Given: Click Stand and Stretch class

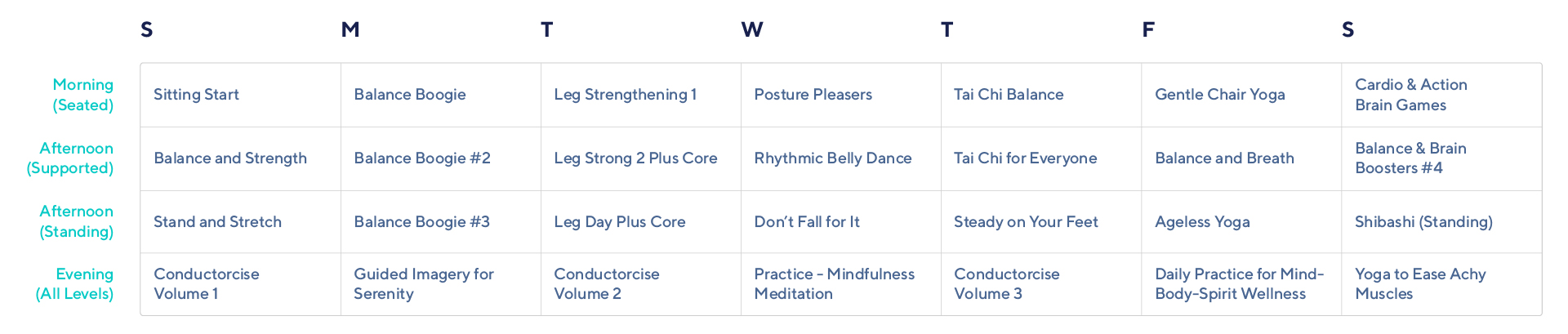Looking at the screenshot, I should (217, 222).
